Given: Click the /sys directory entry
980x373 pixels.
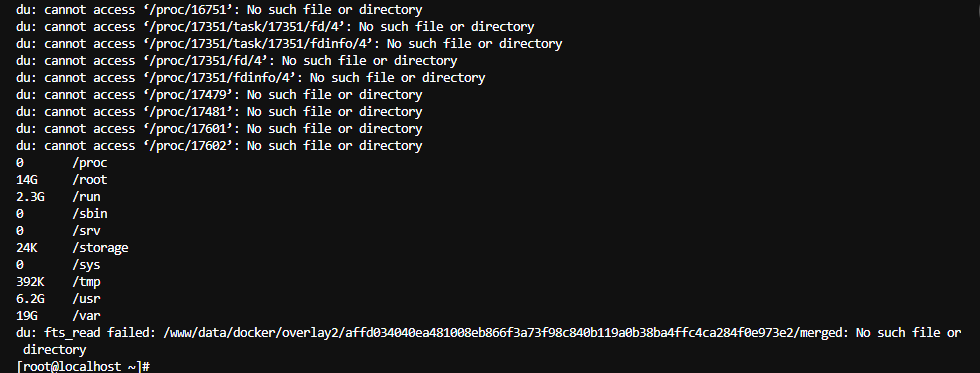Looking at the screenshot, I should 86,265.
